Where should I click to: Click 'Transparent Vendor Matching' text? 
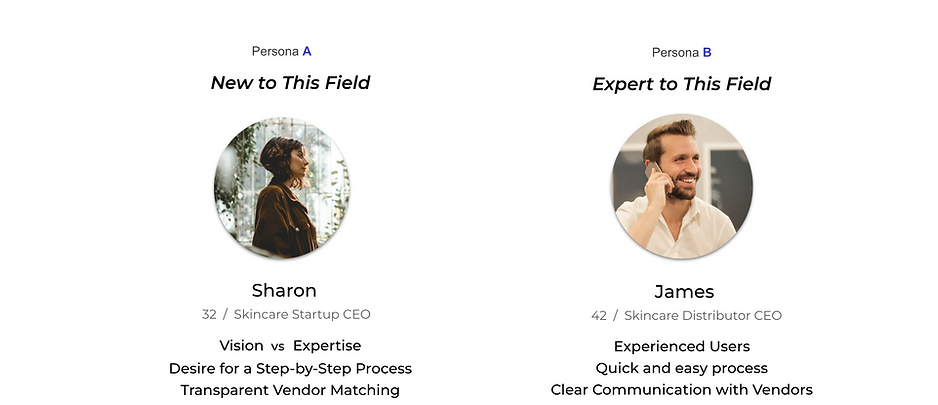tap(290, 390)
